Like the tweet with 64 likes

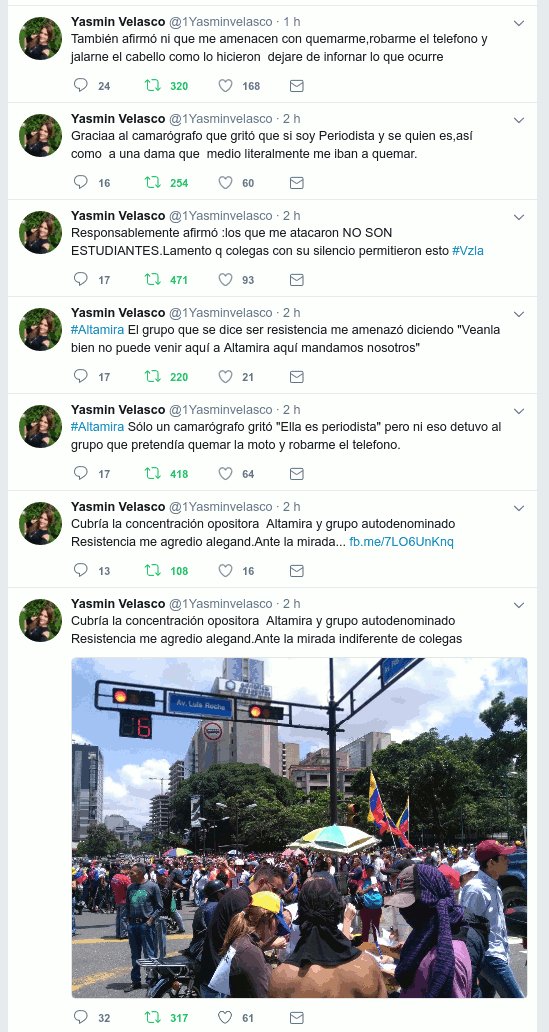click(225, 473)
